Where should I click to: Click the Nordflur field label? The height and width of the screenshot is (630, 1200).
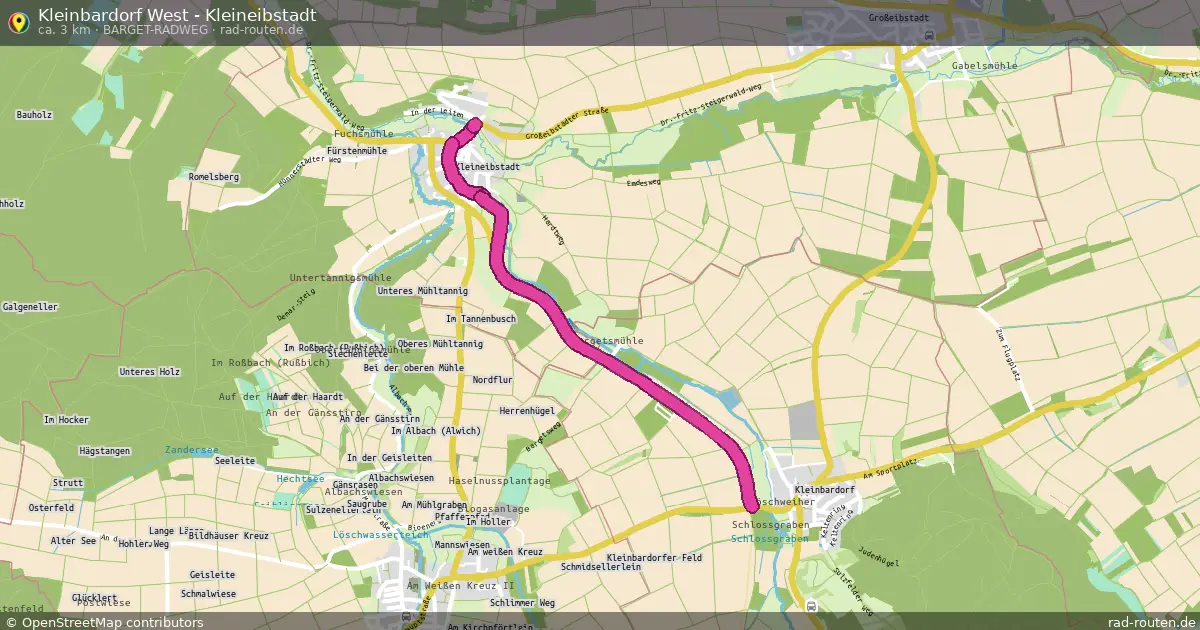pos(492,381)
